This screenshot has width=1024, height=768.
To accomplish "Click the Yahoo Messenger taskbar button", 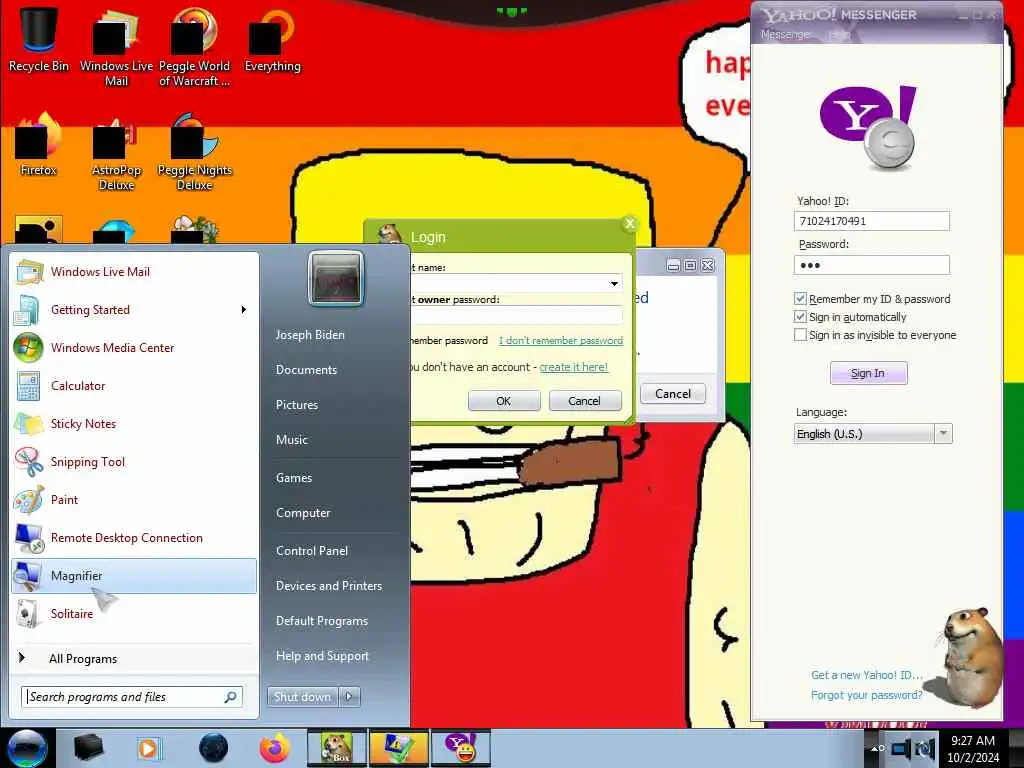I will click(460, 748).
